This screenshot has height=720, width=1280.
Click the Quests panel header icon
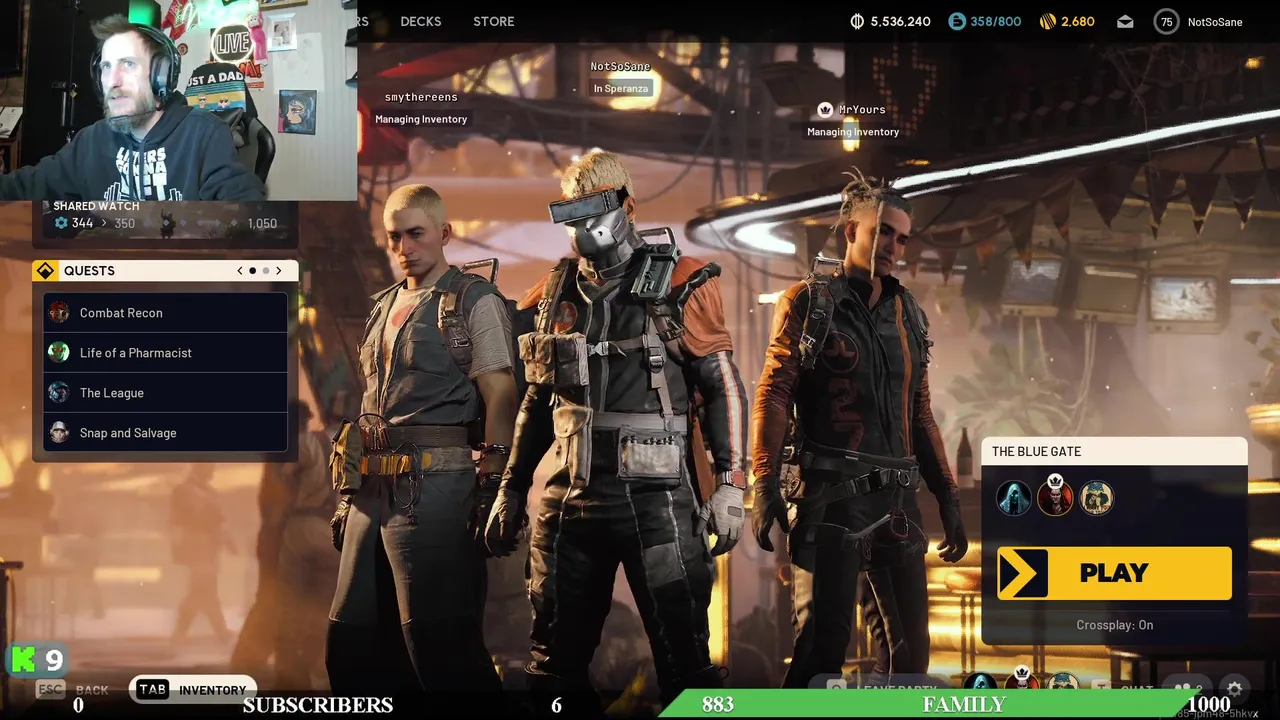45,271
